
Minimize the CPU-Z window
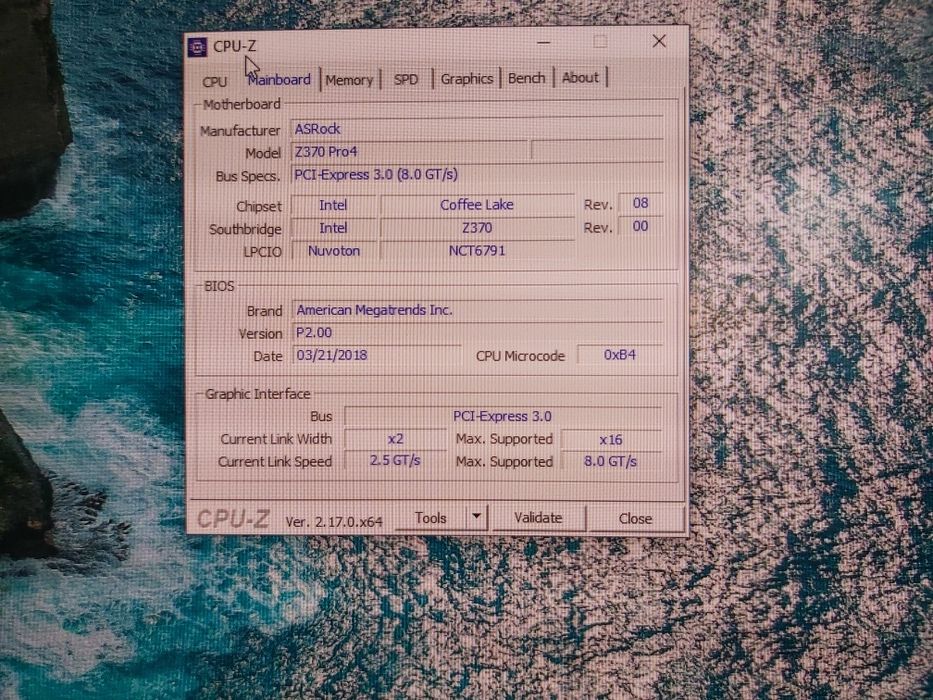(543, 43)
